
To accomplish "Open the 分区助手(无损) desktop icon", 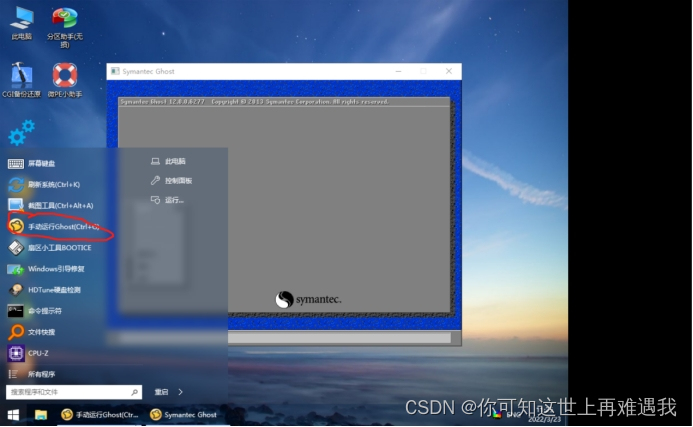I will (65, 27).
